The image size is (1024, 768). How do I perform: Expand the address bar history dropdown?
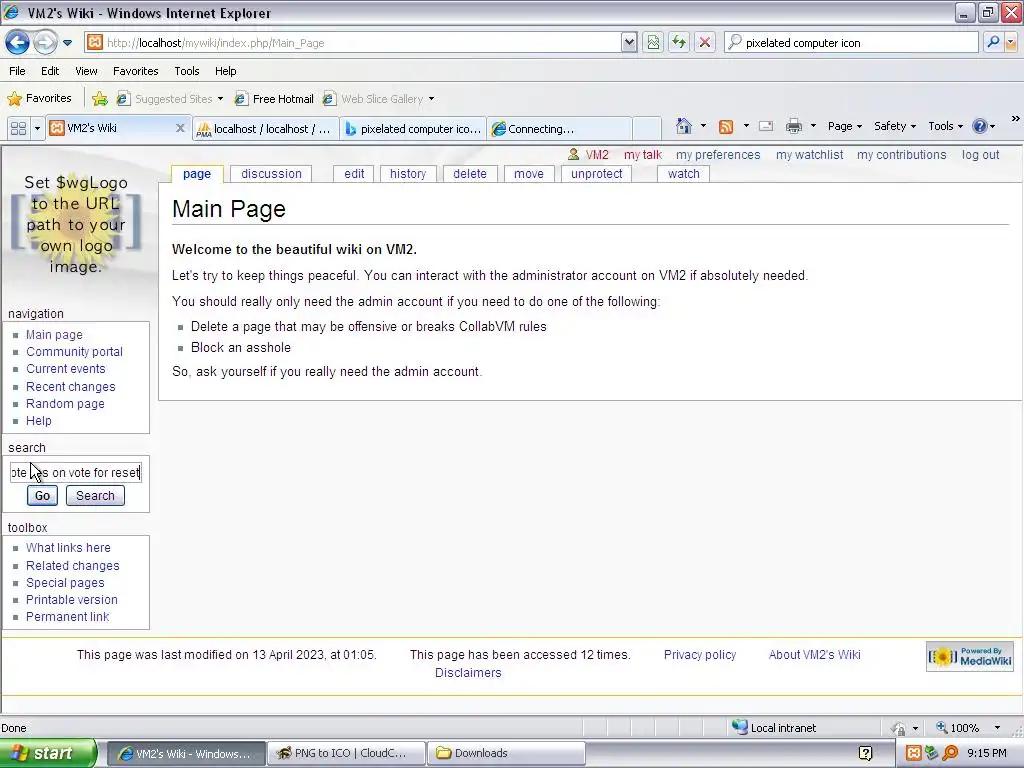click(629, 43)
